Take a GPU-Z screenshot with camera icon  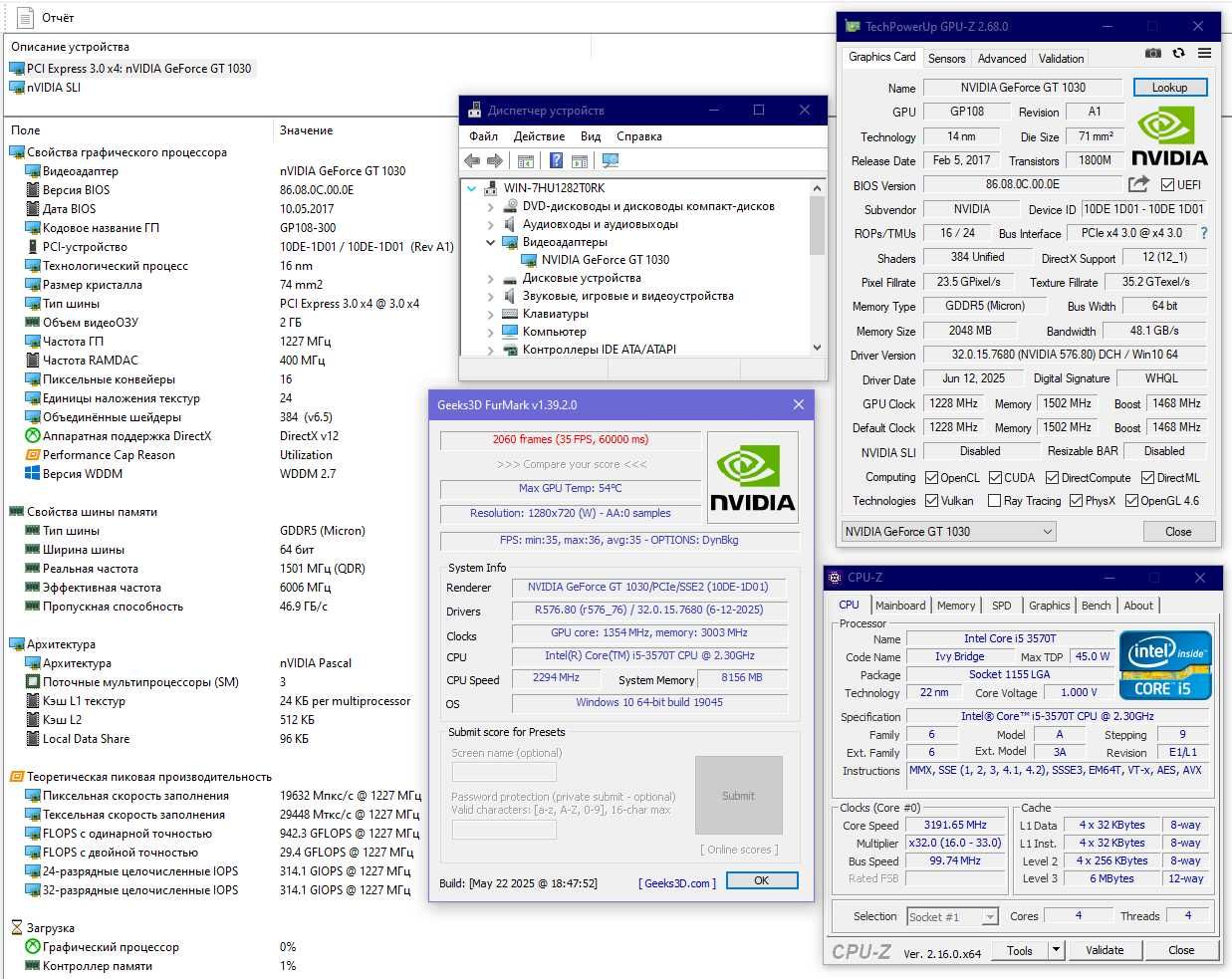tap(1152, 54)
